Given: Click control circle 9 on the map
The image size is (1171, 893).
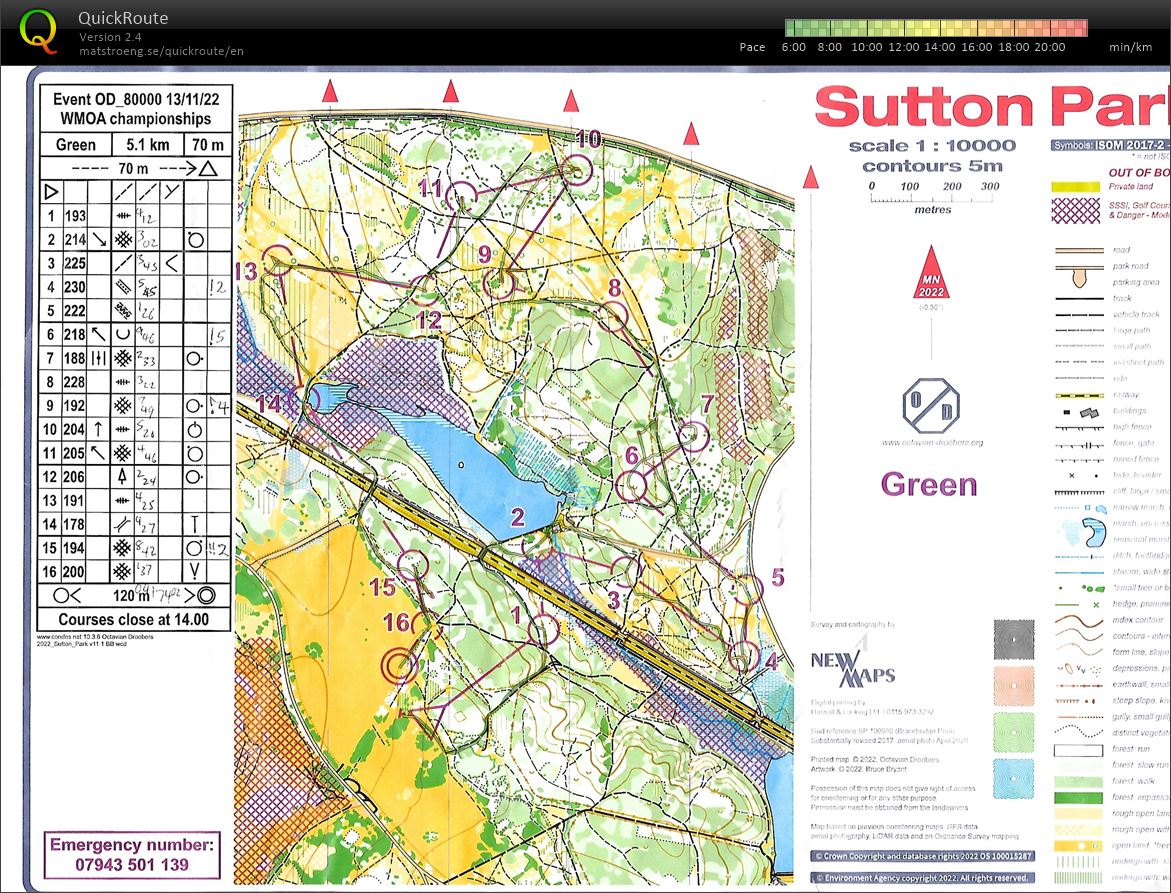Looking at the screenshot, I should [499, 284].
